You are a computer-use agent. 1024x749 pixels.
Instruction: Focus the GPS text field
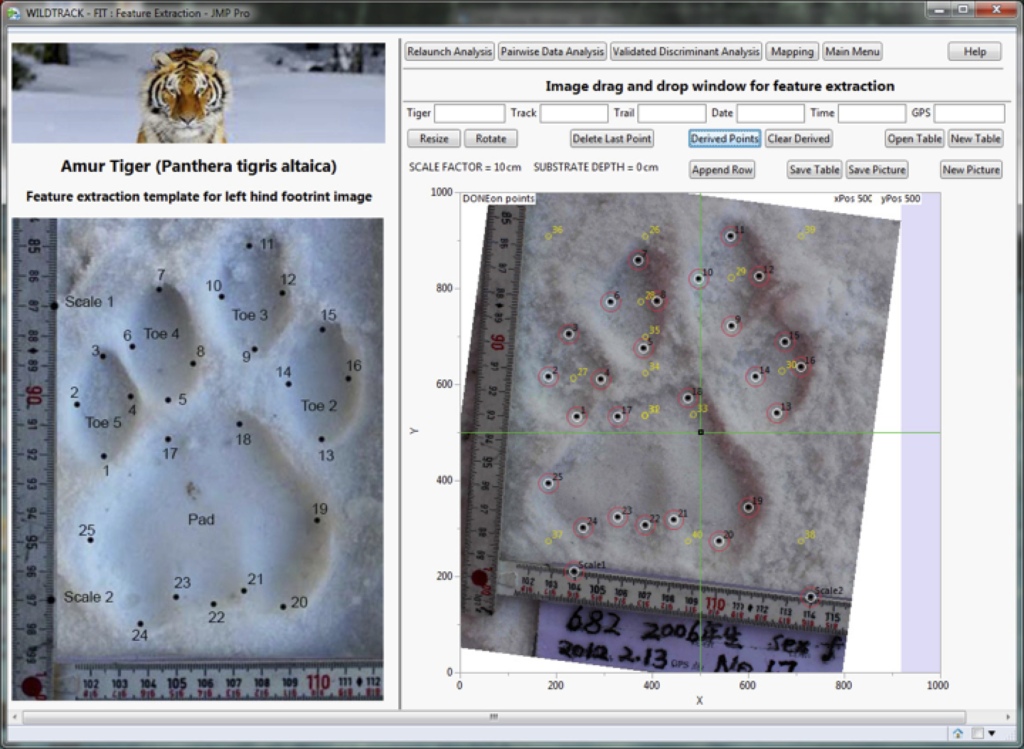(x=969, y=114)
